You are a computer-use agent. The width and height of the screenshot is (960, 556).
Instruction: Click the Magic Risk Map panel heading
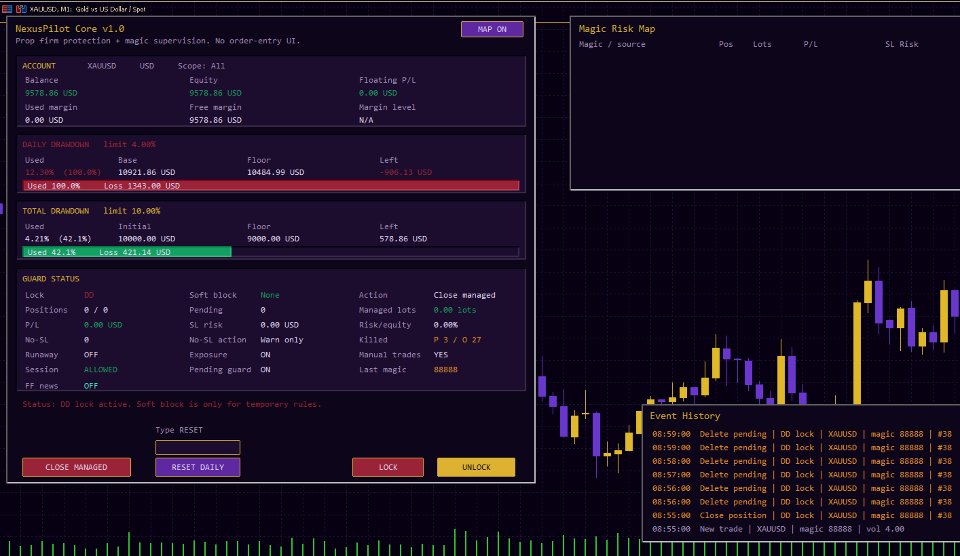pyautogui.click(x=617, y=29)
